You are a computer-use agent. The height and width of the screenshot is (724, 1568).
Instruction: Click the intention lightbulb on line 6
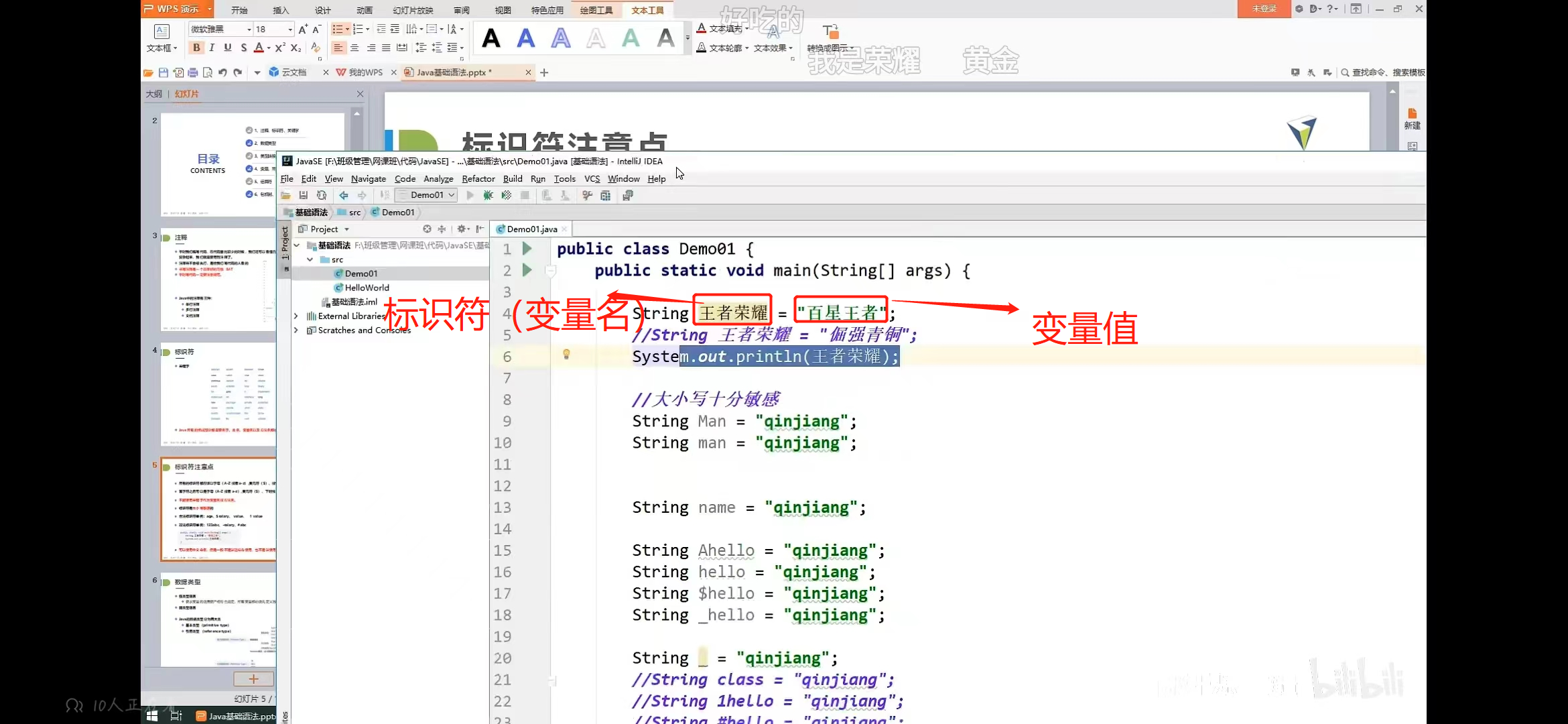(x=566, y=355)
